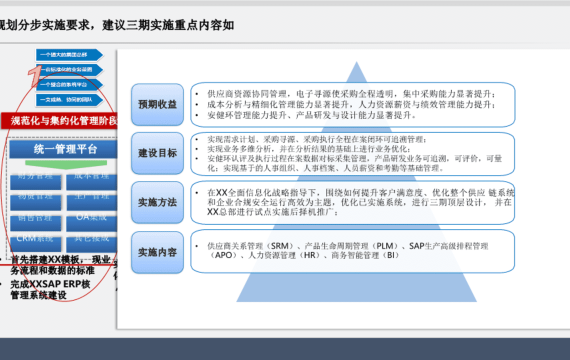
Task: Click the slide title text at top
Action: click(x=117, y=25)
